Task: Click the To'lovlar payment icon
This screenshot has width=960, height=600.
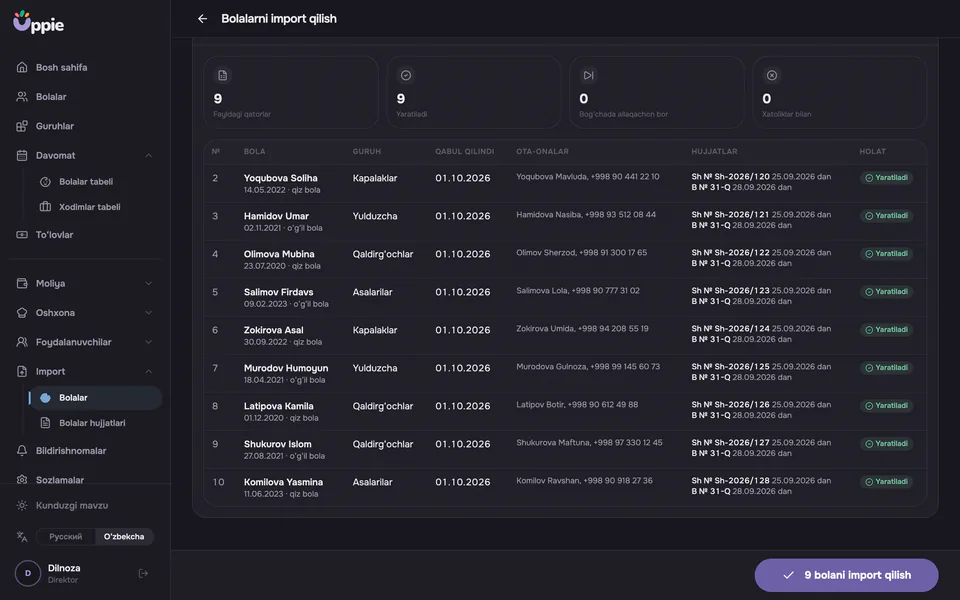Action: pos(22,234)
